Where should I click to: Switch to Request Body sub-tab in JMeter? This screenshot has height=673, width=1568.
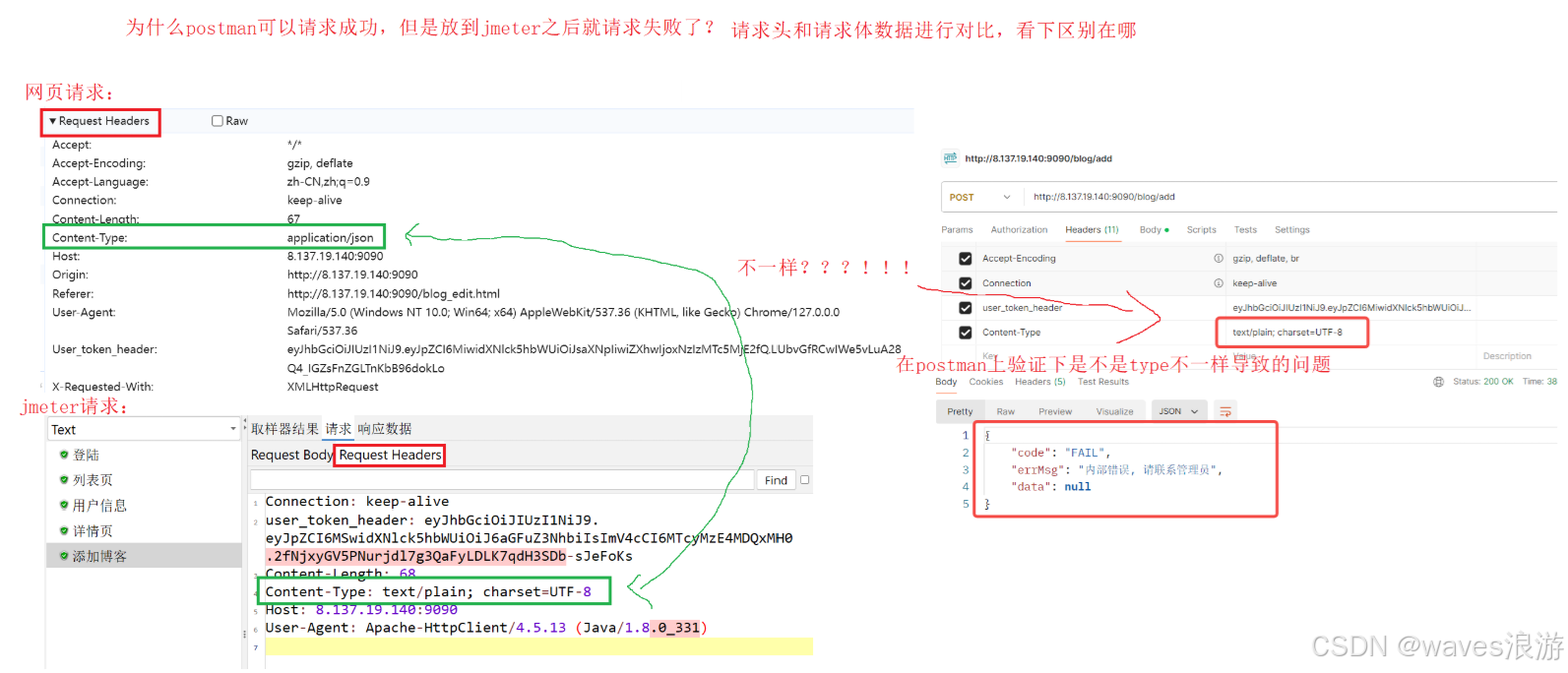[x=291, y=455]
